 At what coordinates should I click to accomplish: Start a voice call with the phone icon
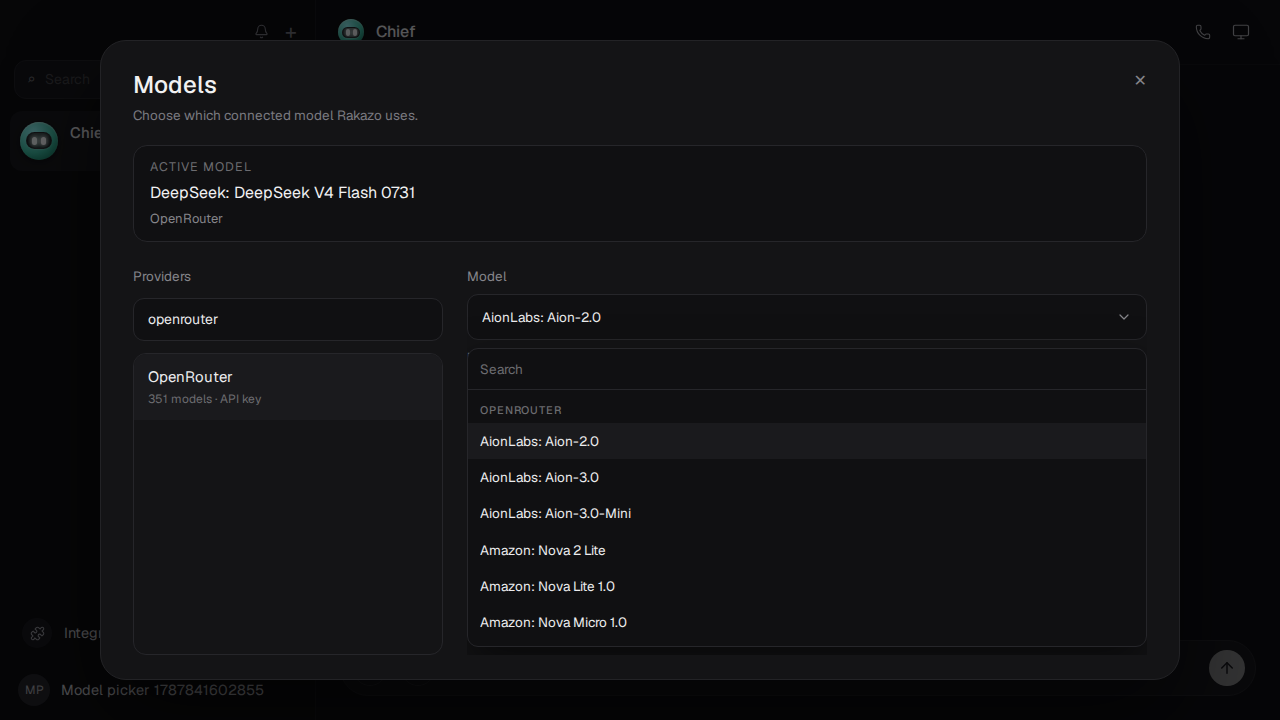click(1203, 32)
